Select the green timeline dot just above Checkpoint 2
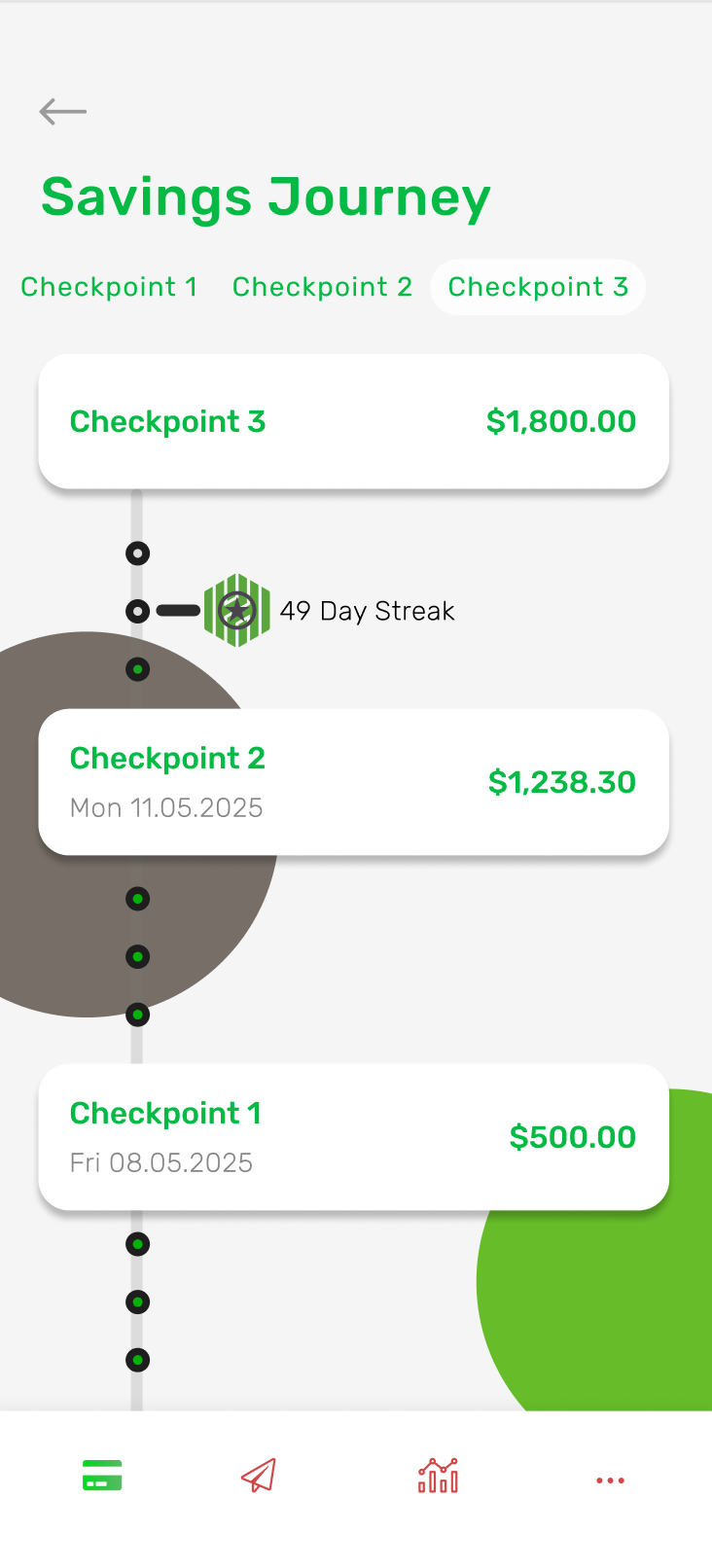The width and height of the screenshot is (712, 1568). (138, 669)
